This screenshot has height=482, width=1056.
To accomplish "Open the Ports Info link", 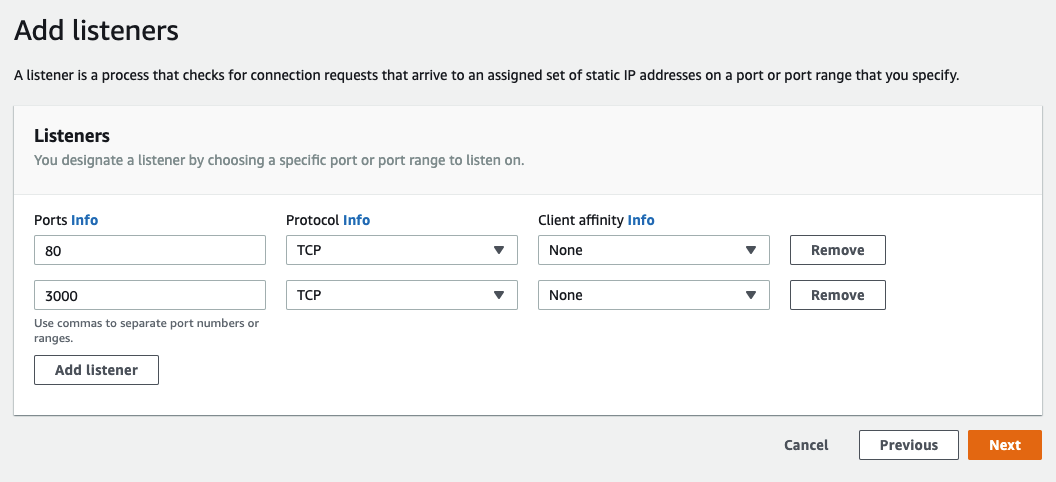I will coord(85,220).
